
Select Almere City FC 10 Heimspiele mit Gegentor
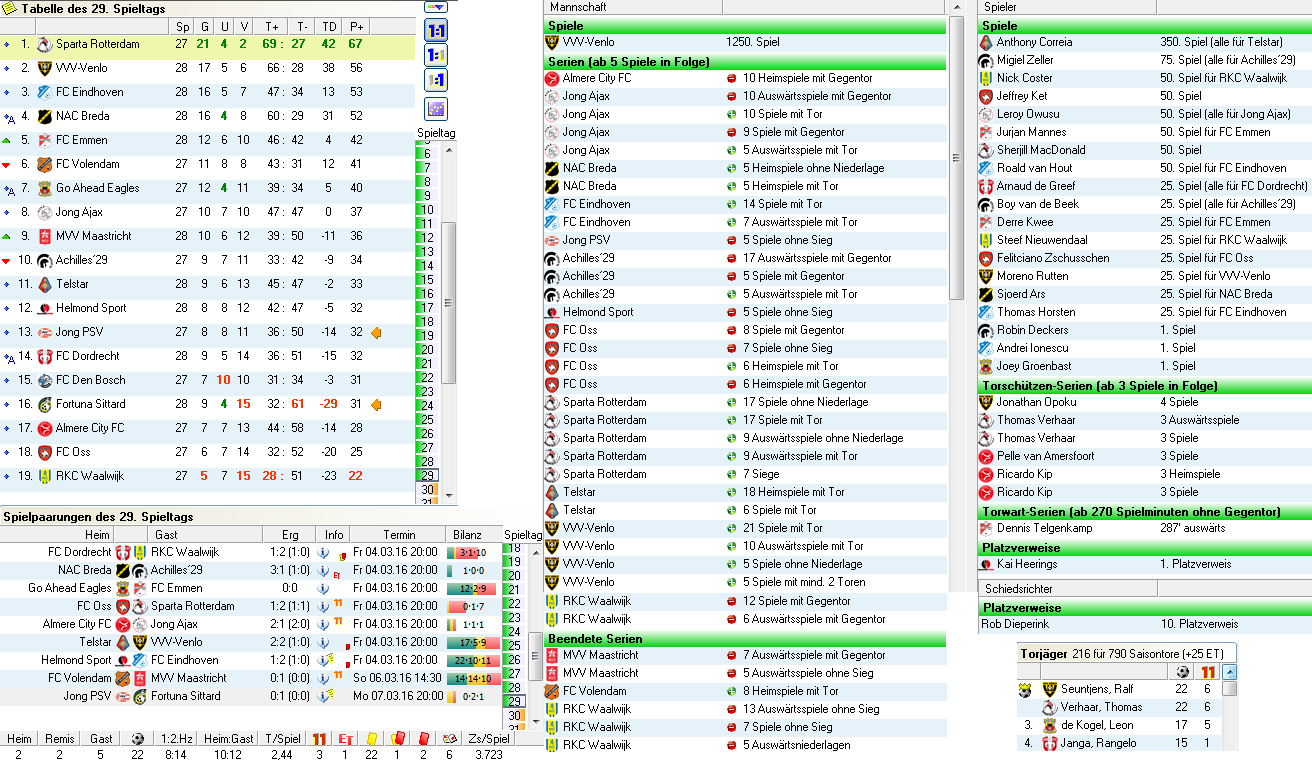[x=745, y=78]
